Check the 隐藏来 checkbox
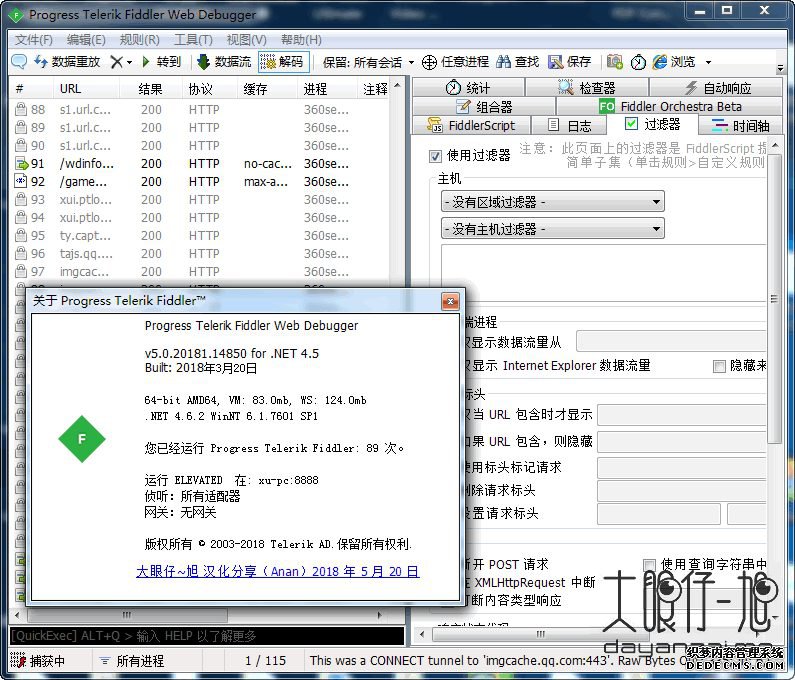The width and height of the screenshot is (795, 680). [x=719, y=366]
